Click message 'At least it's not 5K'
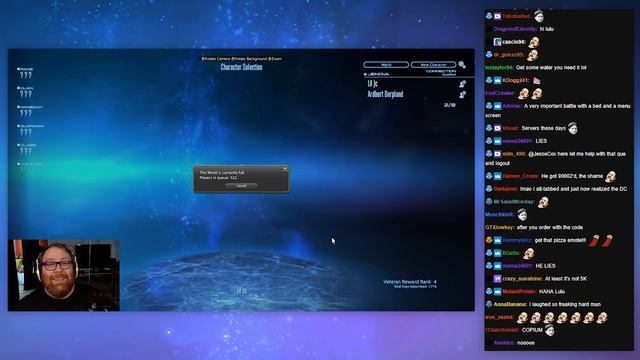The width and height of the screenshot is (640, 360). click(566, 279)
